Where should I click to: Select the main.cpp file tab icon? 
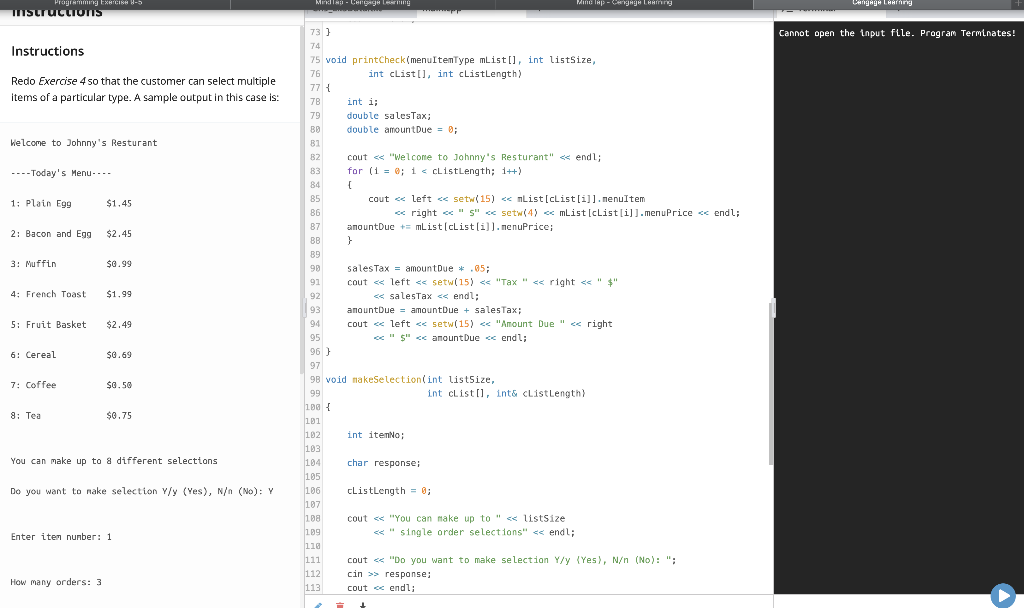click(x=440, y=12)
